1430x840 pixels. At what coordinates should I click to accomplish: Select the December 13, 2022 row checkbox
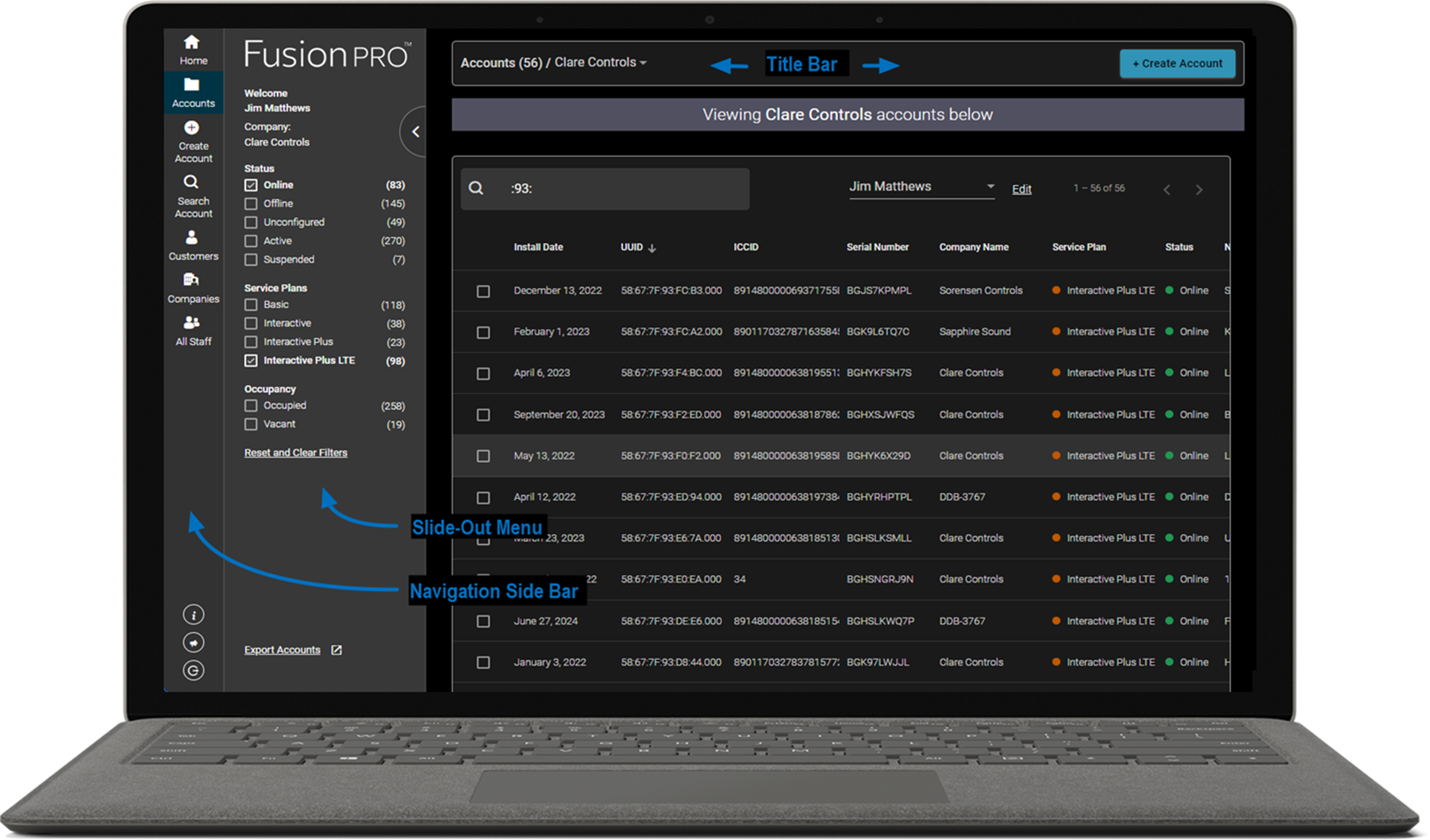pyautogui.click(x=482, y=291)
